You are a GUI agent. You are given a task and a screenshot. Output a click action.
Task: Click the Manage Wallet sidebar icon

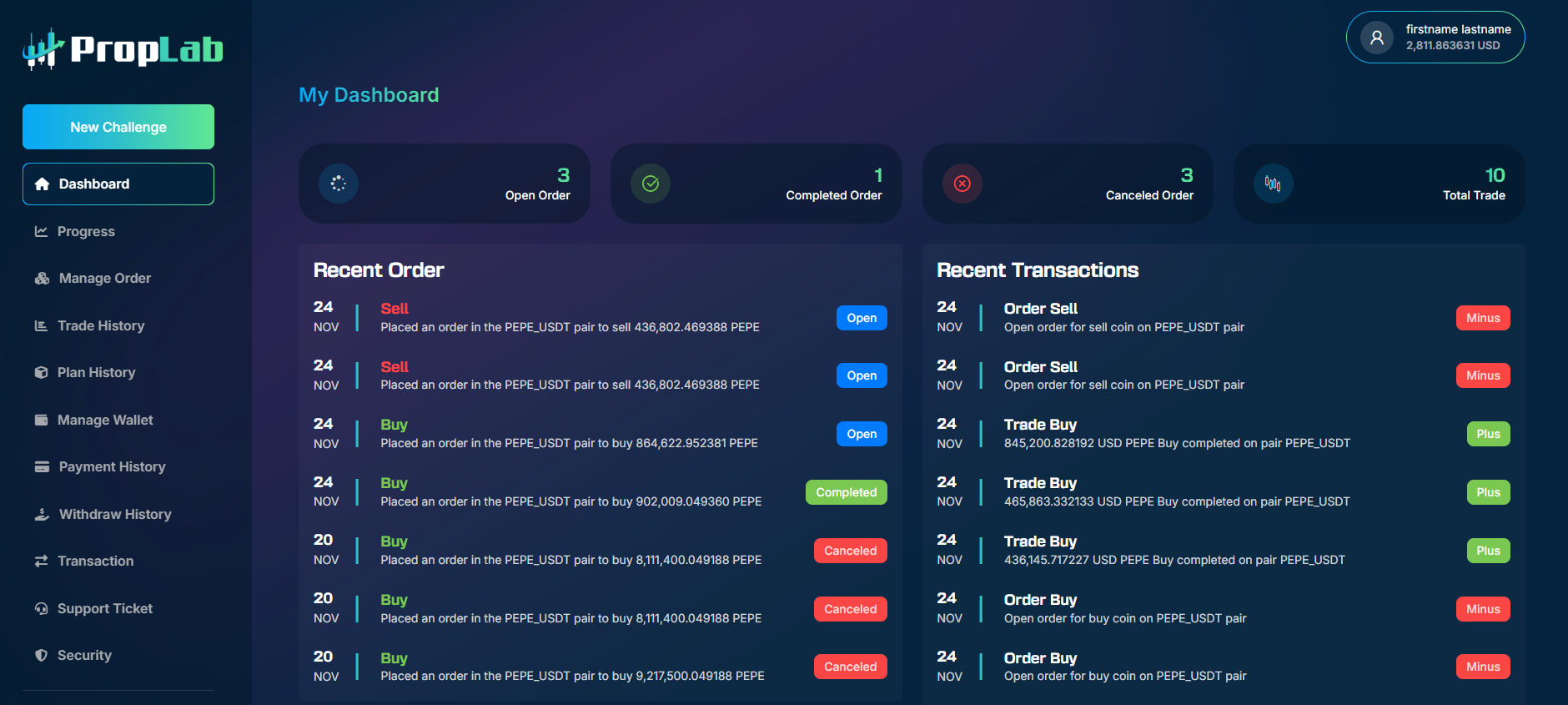[x=41, y=420]
